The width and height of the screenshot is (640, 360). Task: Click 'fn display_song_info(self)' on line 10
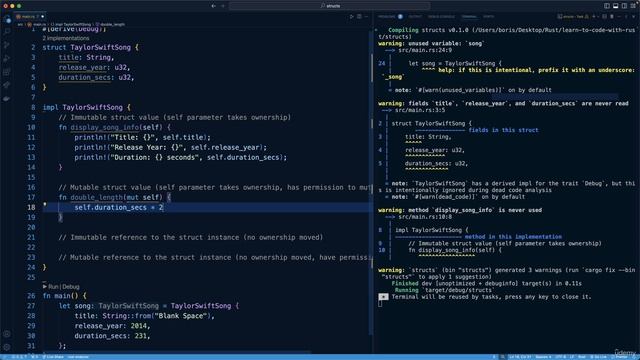coord(112,127)
